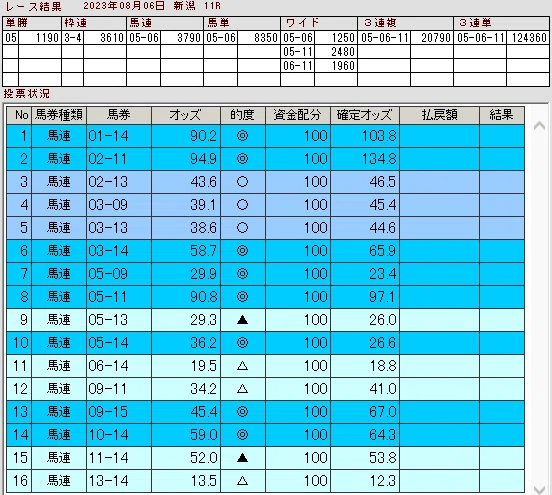Select ticket row 09-15
The height and width of the screenshot is (495, 552).
(x=265, y=412)
